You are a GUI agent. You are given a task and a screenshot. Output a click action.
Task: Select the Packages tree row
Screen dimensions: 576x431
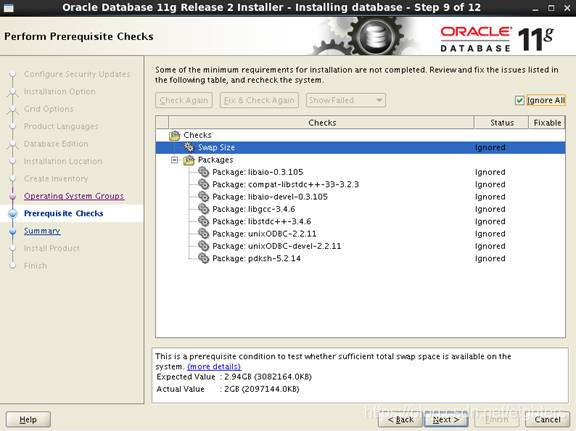tap(360, 160)
